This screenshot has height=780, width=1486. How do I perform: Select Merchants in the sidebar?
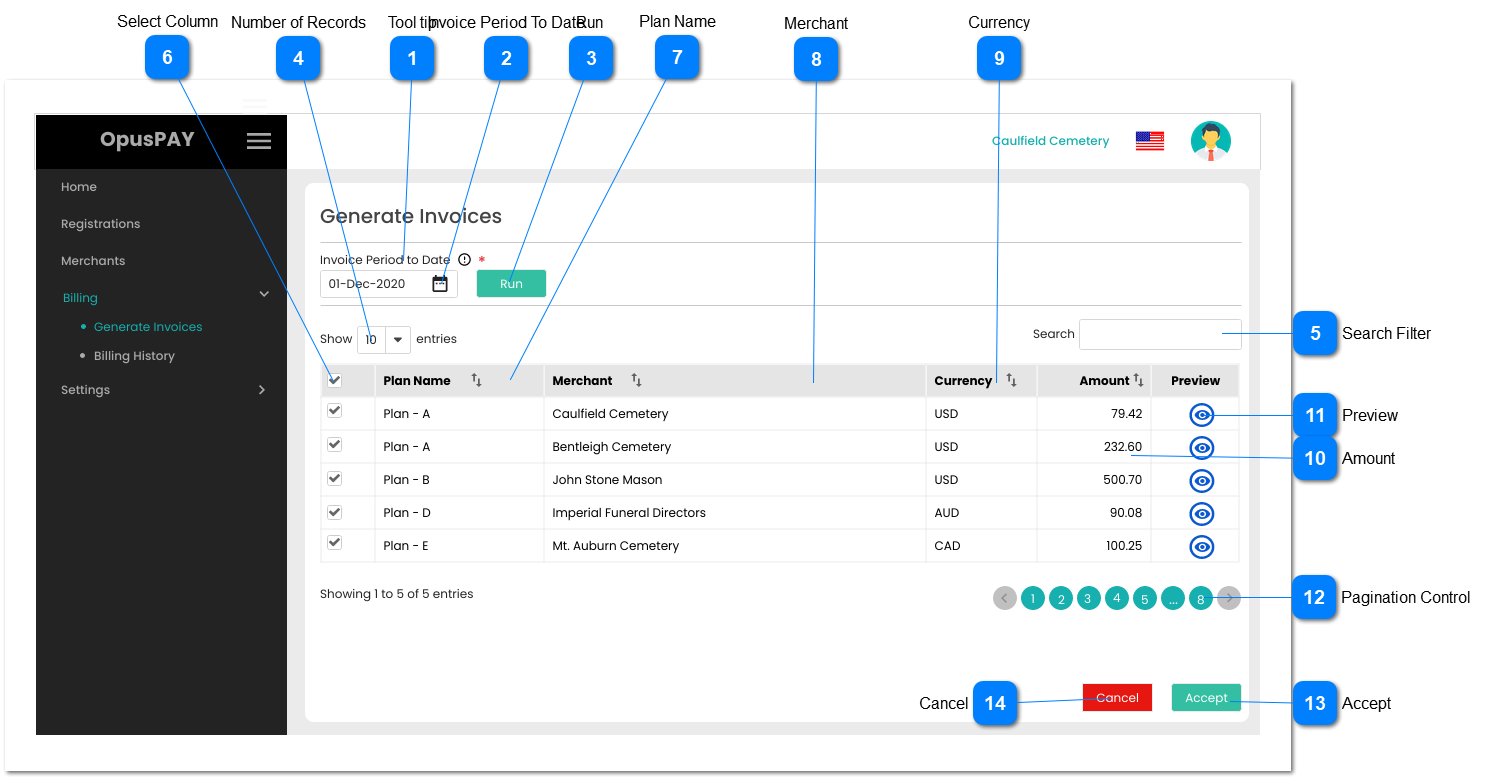[93, 260]
